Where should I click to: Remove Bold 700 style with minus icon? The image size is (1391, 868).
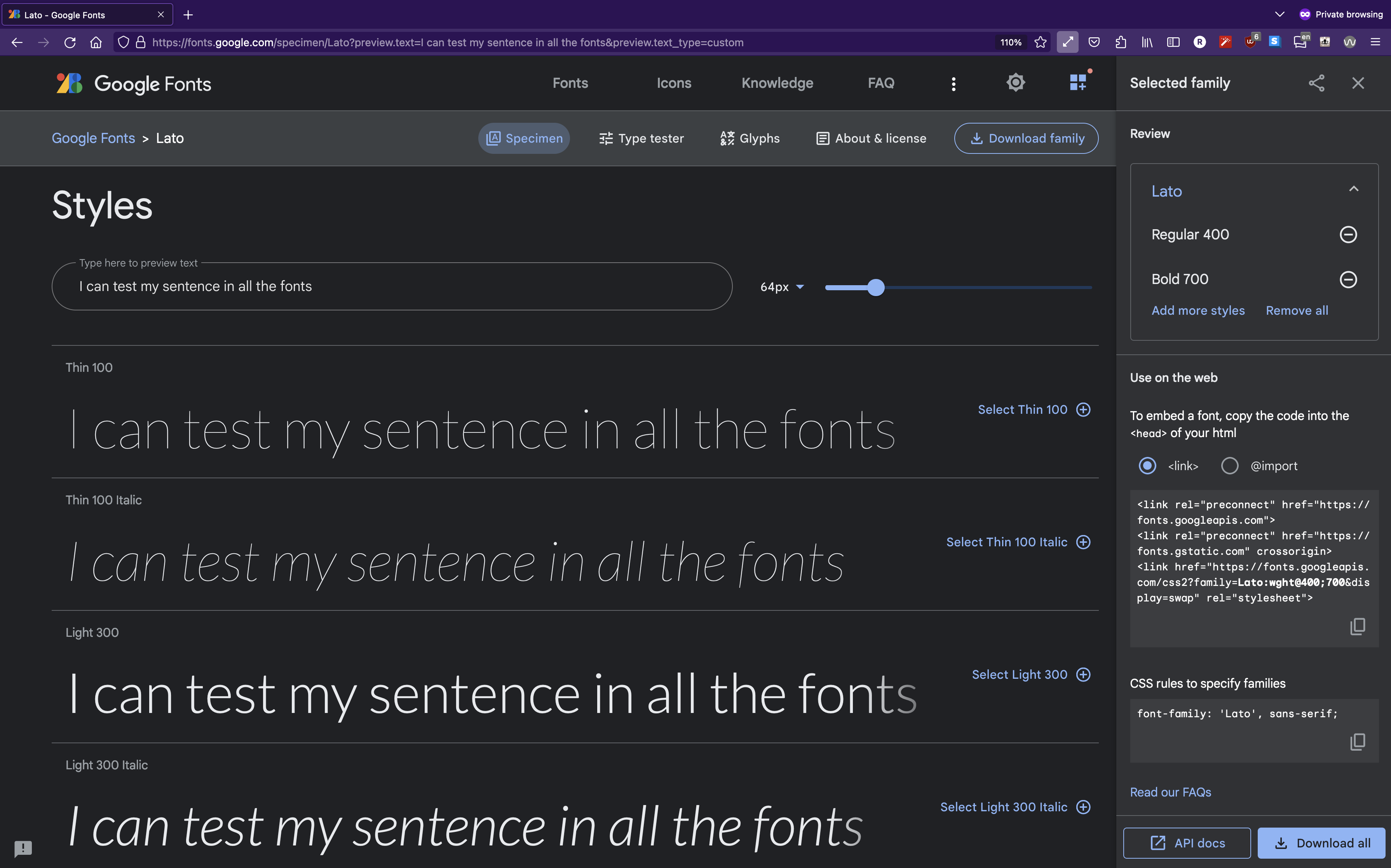tap(1348, 280)
